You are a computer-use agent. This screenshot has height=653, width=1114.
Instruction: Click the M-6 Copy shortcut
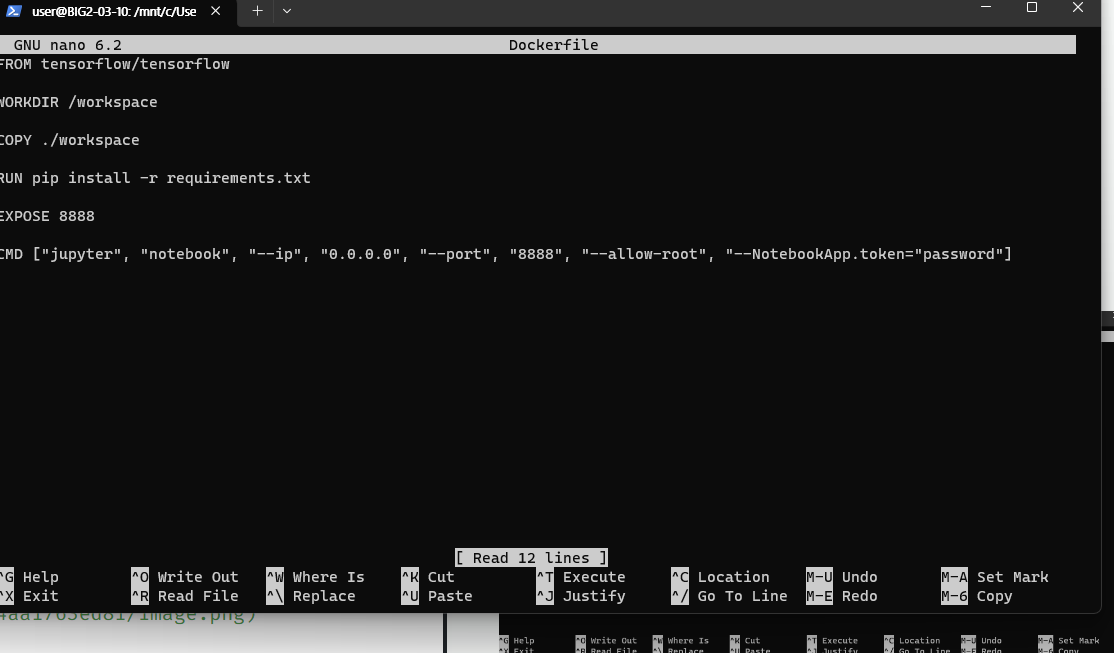tap(977, 596)
